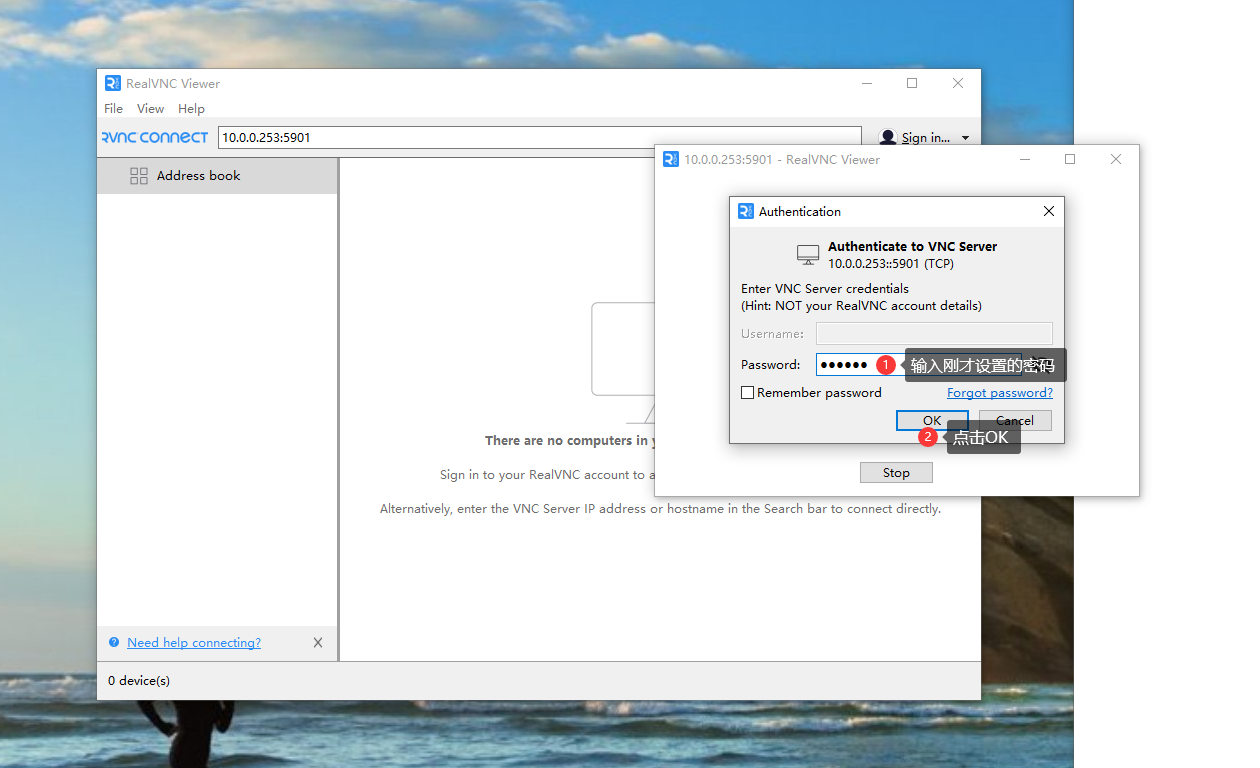
Task: Click the 10.0.0.253::5901 (TCP) text
Action: click(x=891, y=264)
